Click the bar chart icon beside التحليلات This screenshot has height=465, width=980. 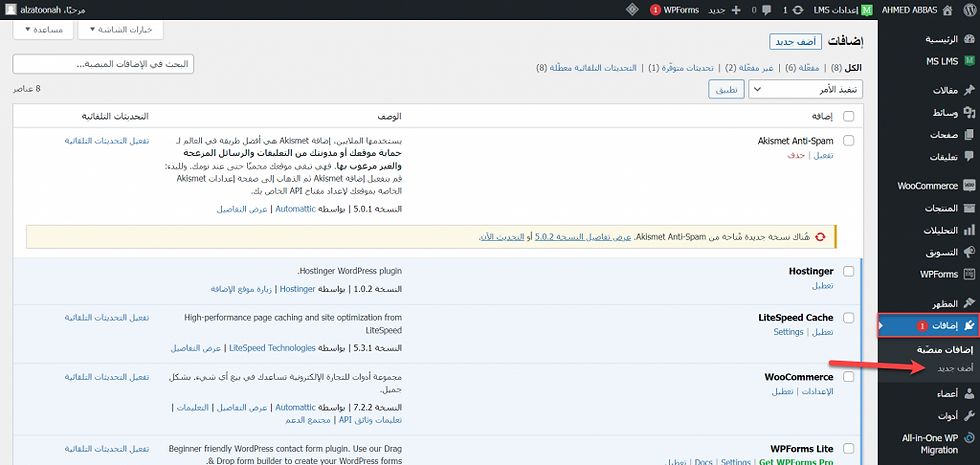point(969,230)
